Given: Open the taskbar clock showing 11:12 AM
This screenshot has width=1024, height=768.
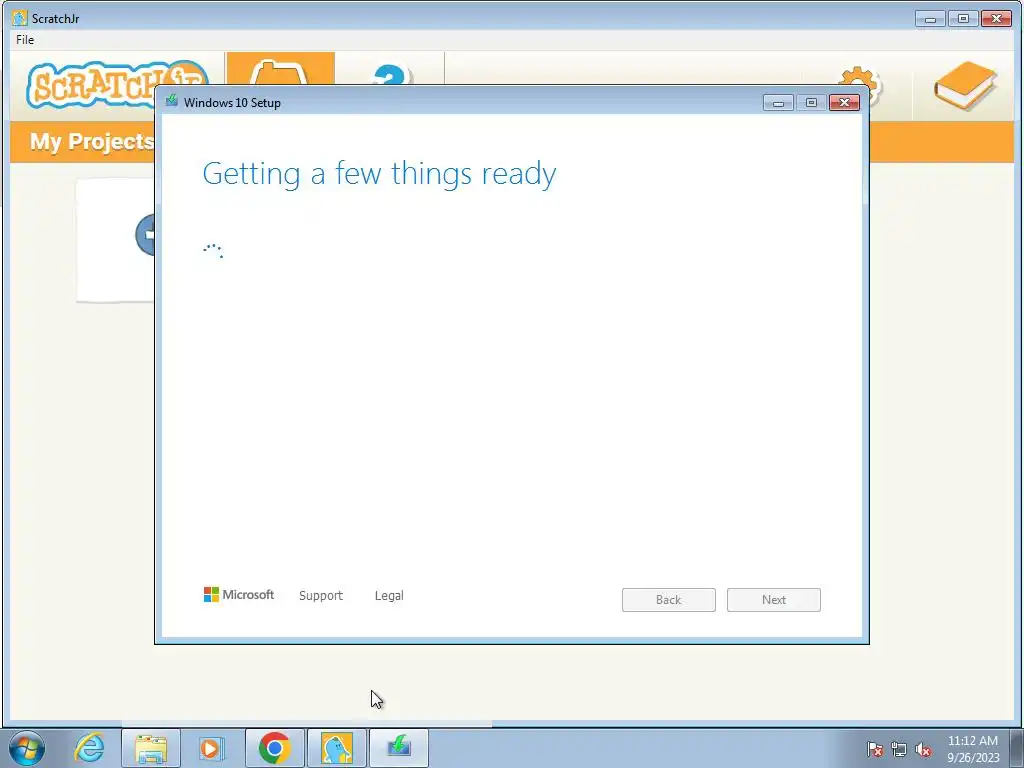Looking at the screenshot, I should point(972,749).
